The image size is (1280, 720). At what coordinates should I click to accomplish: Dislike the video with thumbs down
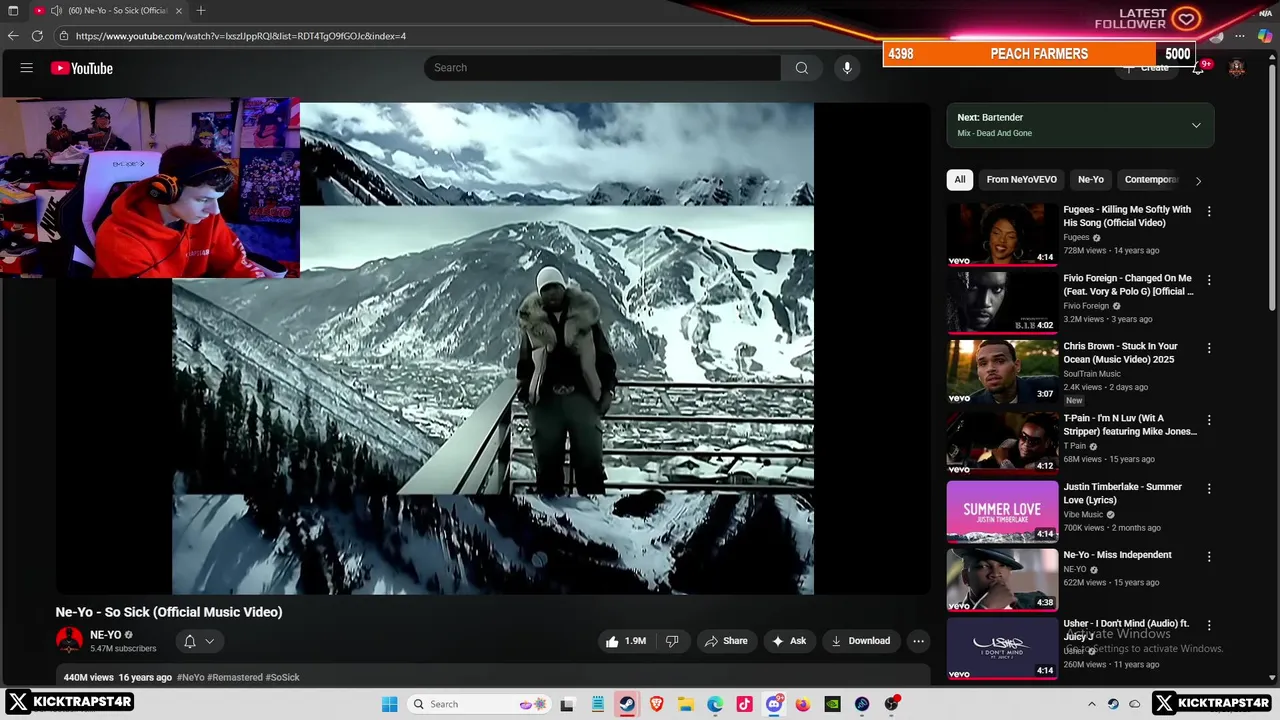[672, 641]
